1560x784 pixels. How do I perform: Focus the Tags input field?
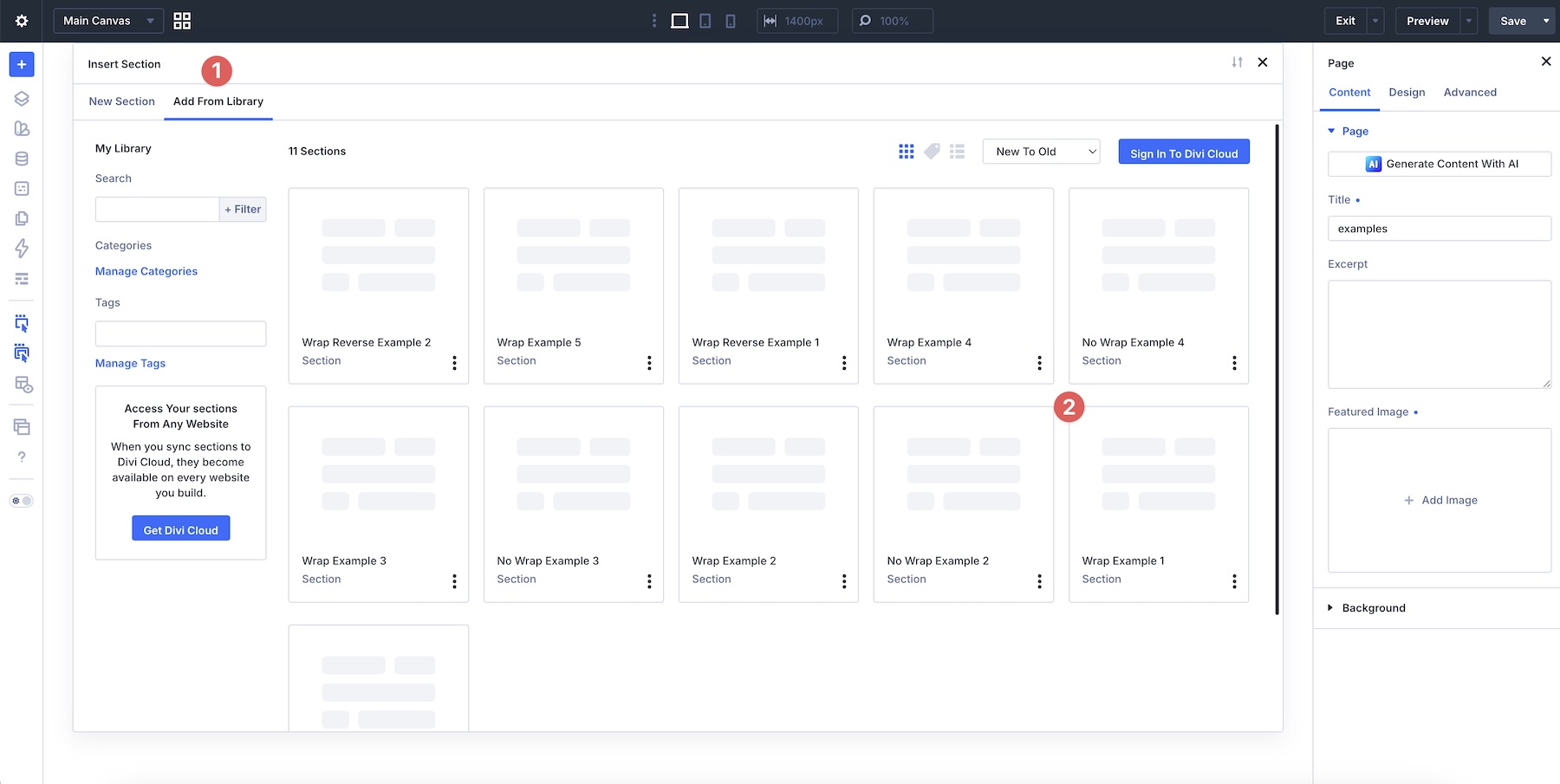[x=180, y=334]
